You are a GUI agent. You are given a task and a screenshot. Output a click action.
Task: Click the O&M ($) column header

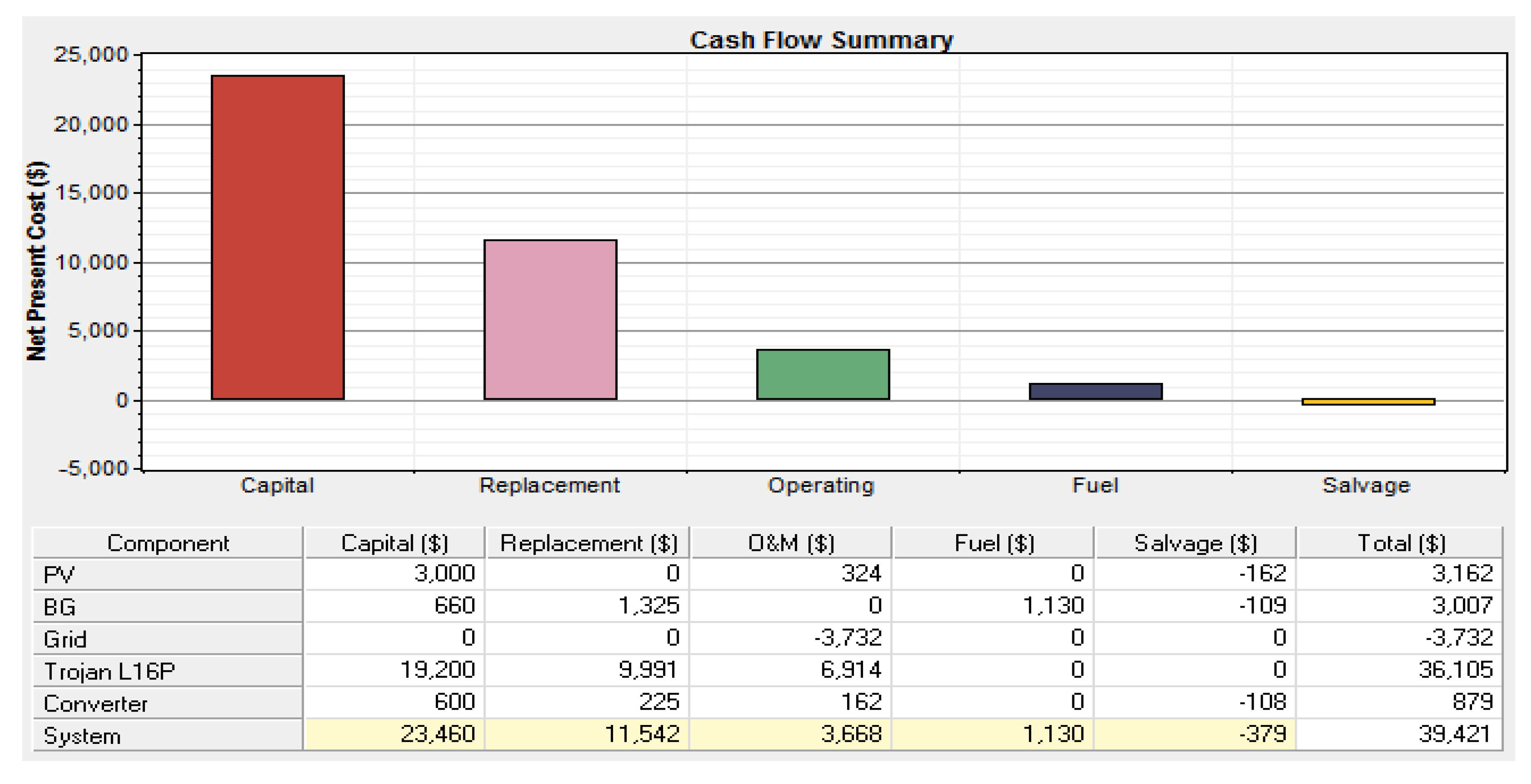[791, 543]
